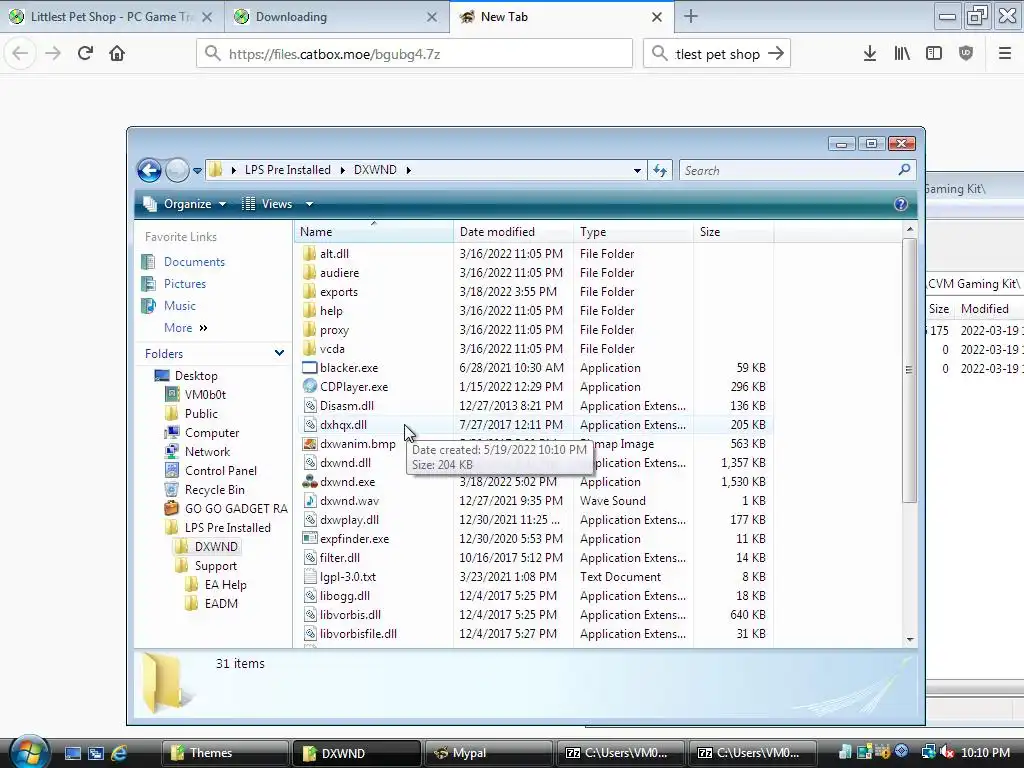Click the muted volume tray icon

946,753
